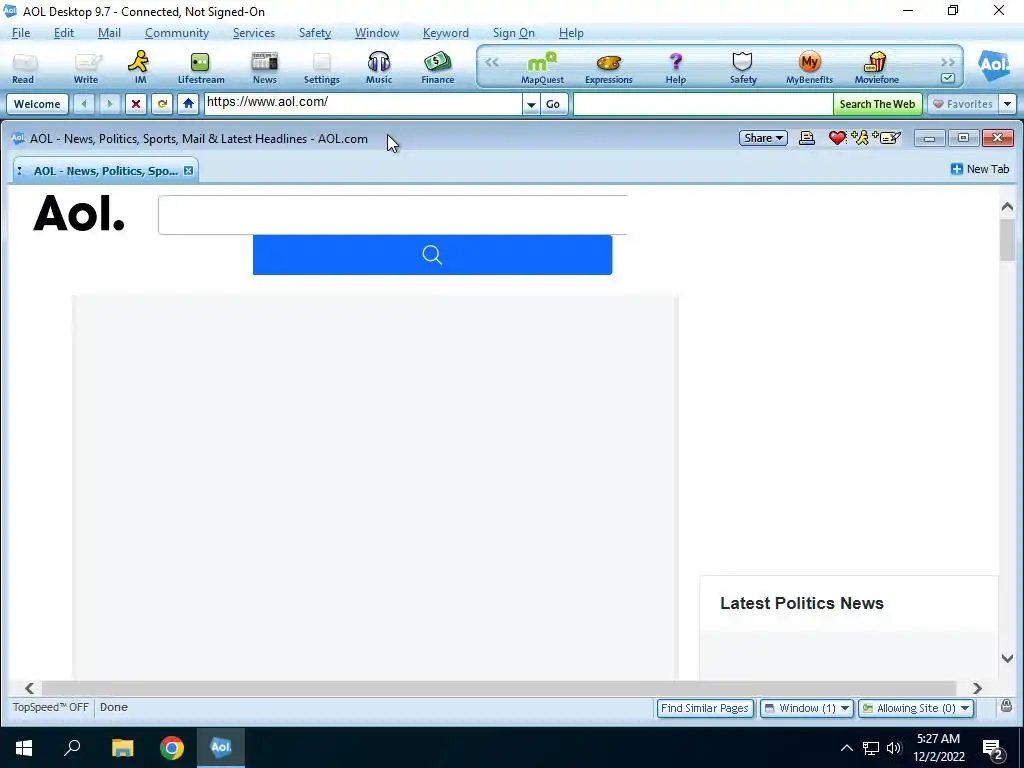Click the horizontal scrollbar right arrow
The height and width of the screenshot is (768, 1024).
pos(977,688)
